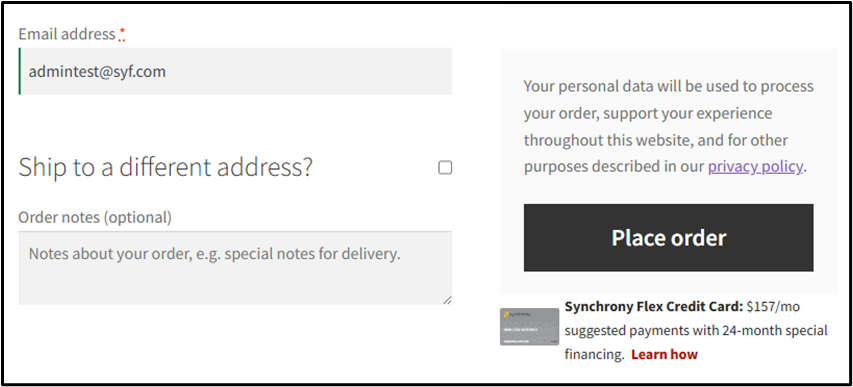Click the Learn how link
The width and height of the screenshot is (853, 387).
click(664, 354)
